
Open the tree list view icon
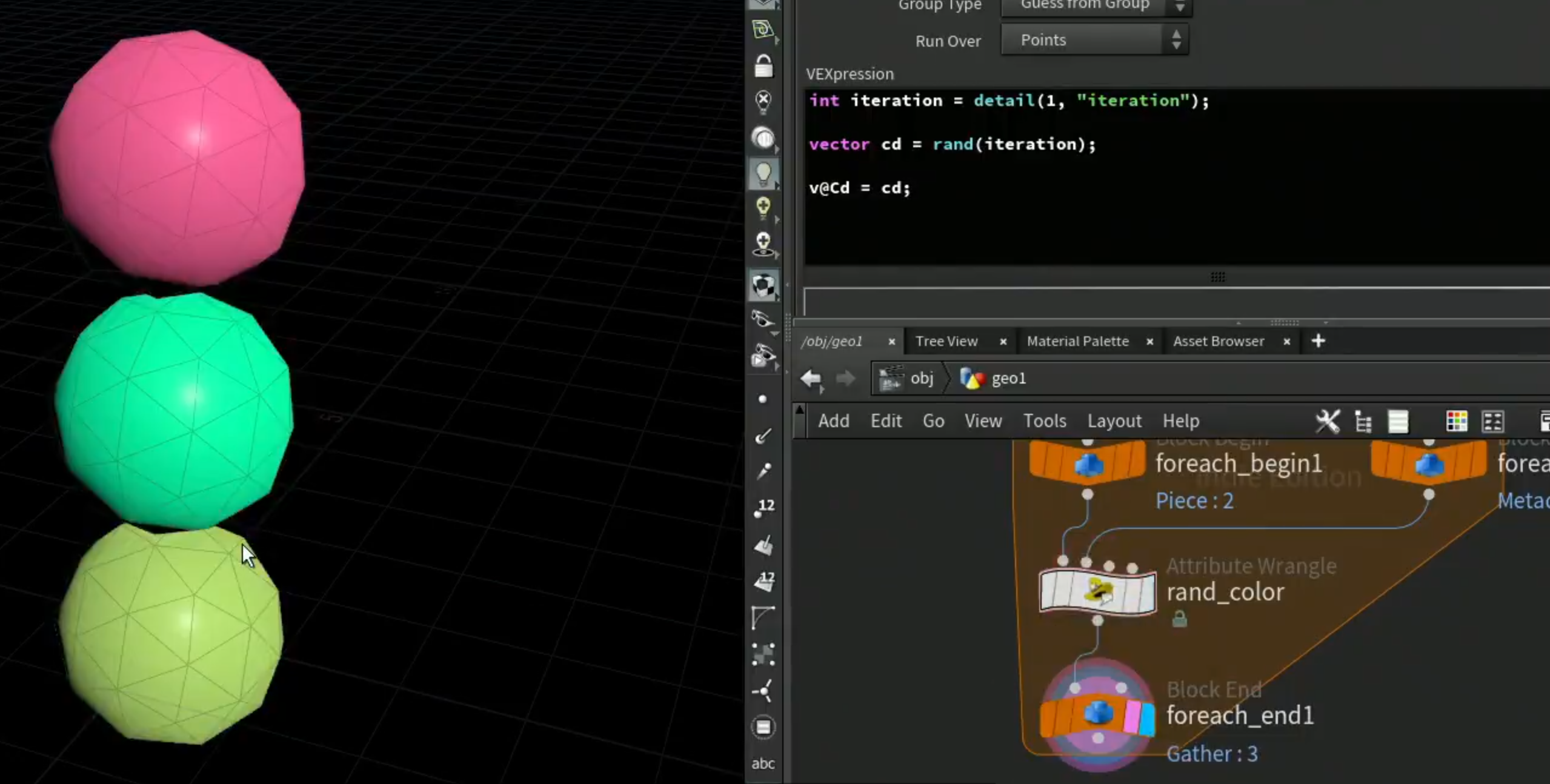[1363, 421]
